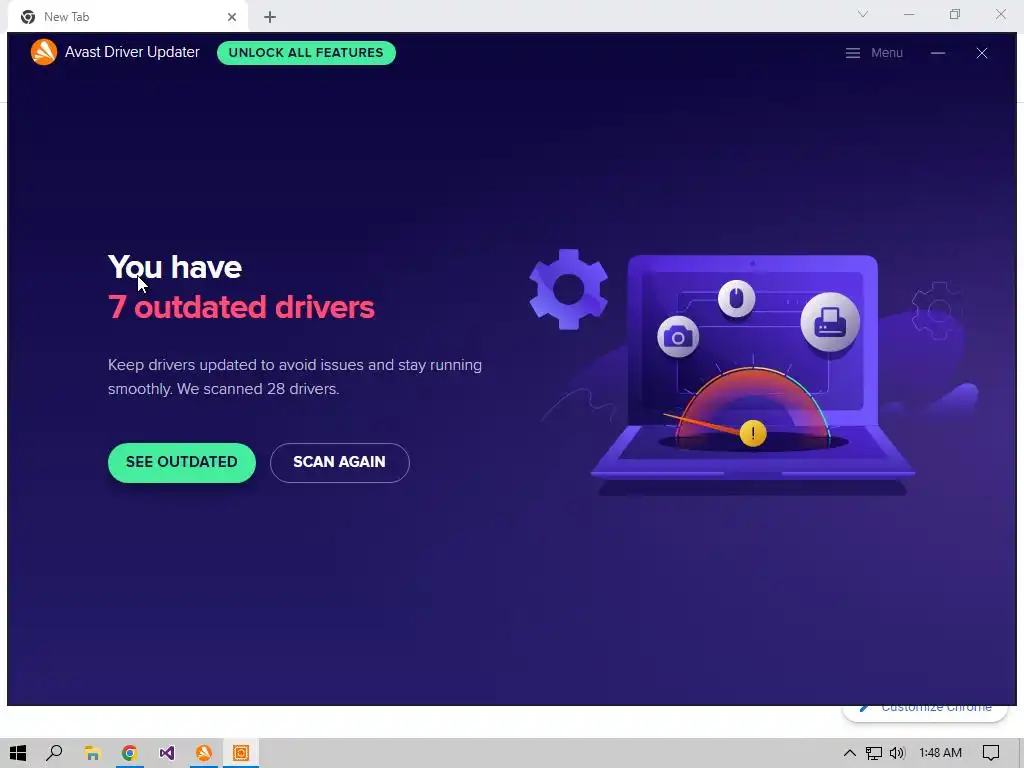Click SEE OUTDATED button
Screen dimensions: 1024x768
[182, 462]
